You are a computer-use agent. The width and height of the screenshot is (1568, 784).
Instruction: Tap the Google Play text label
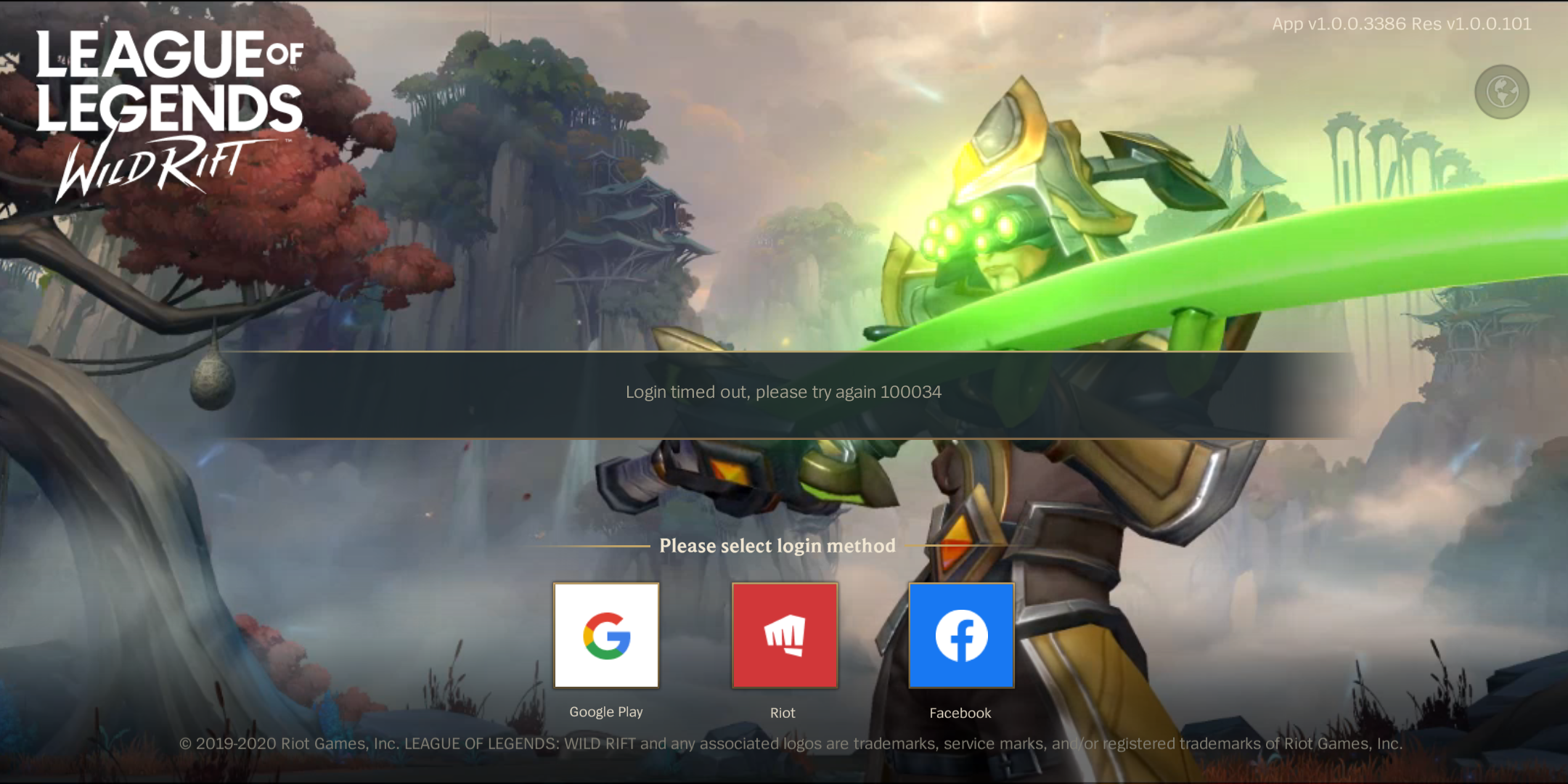(x=606, y=712)
